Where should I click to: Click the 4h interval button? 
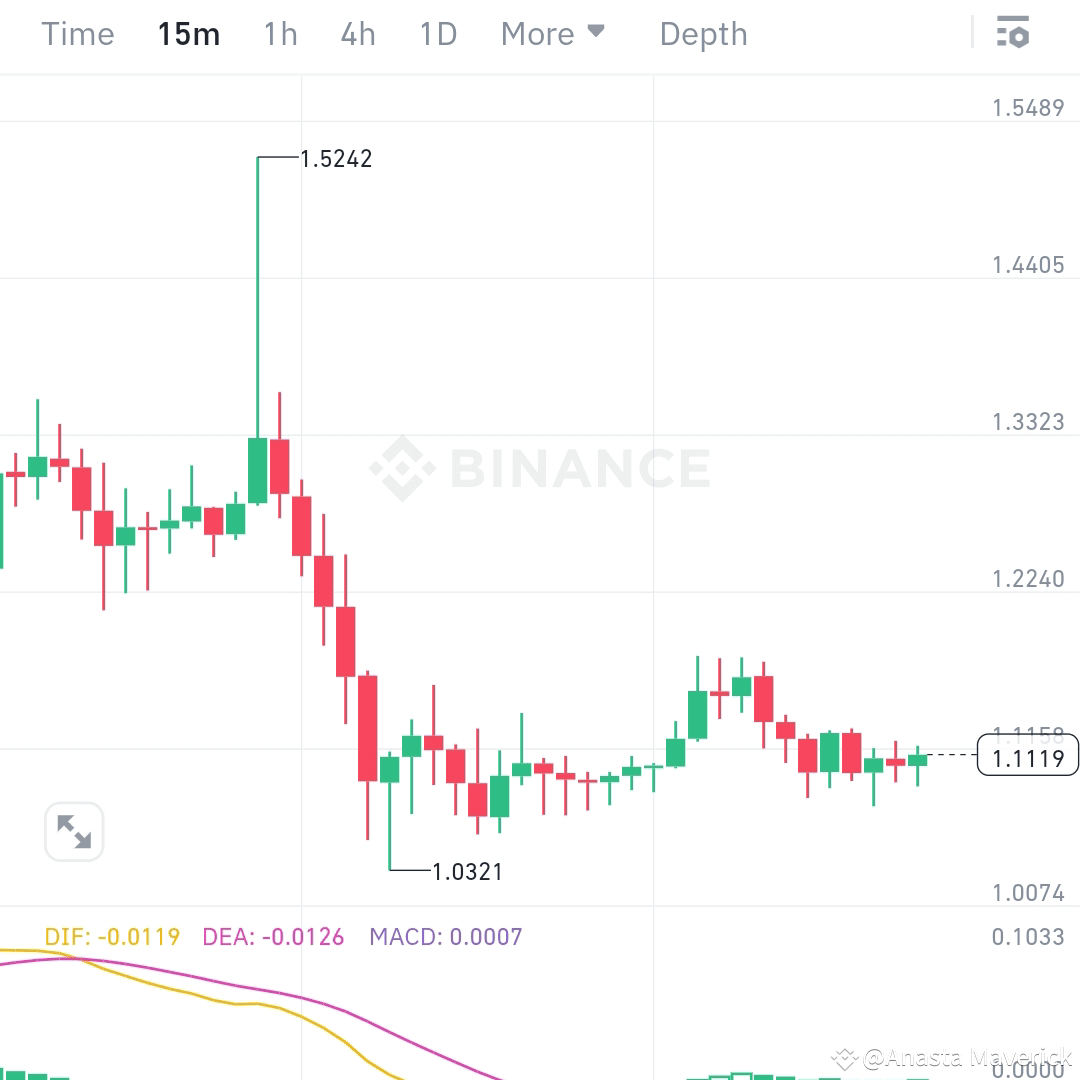(357, 33)
